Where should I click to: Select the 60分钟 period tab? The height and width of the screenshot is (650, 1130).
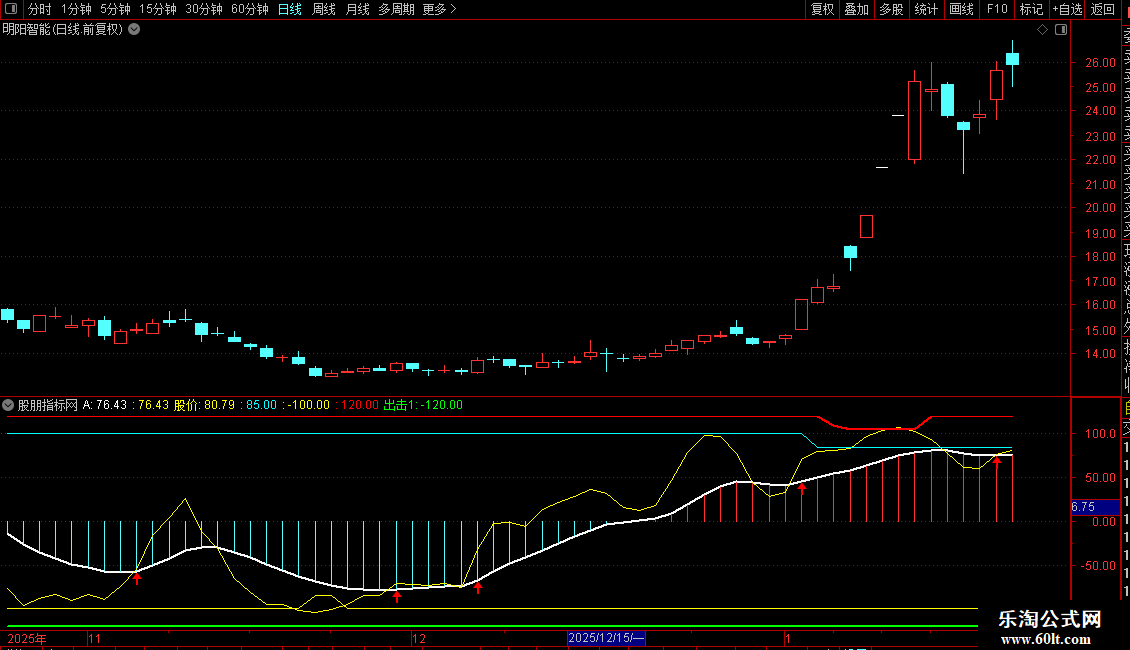[250, 9]
